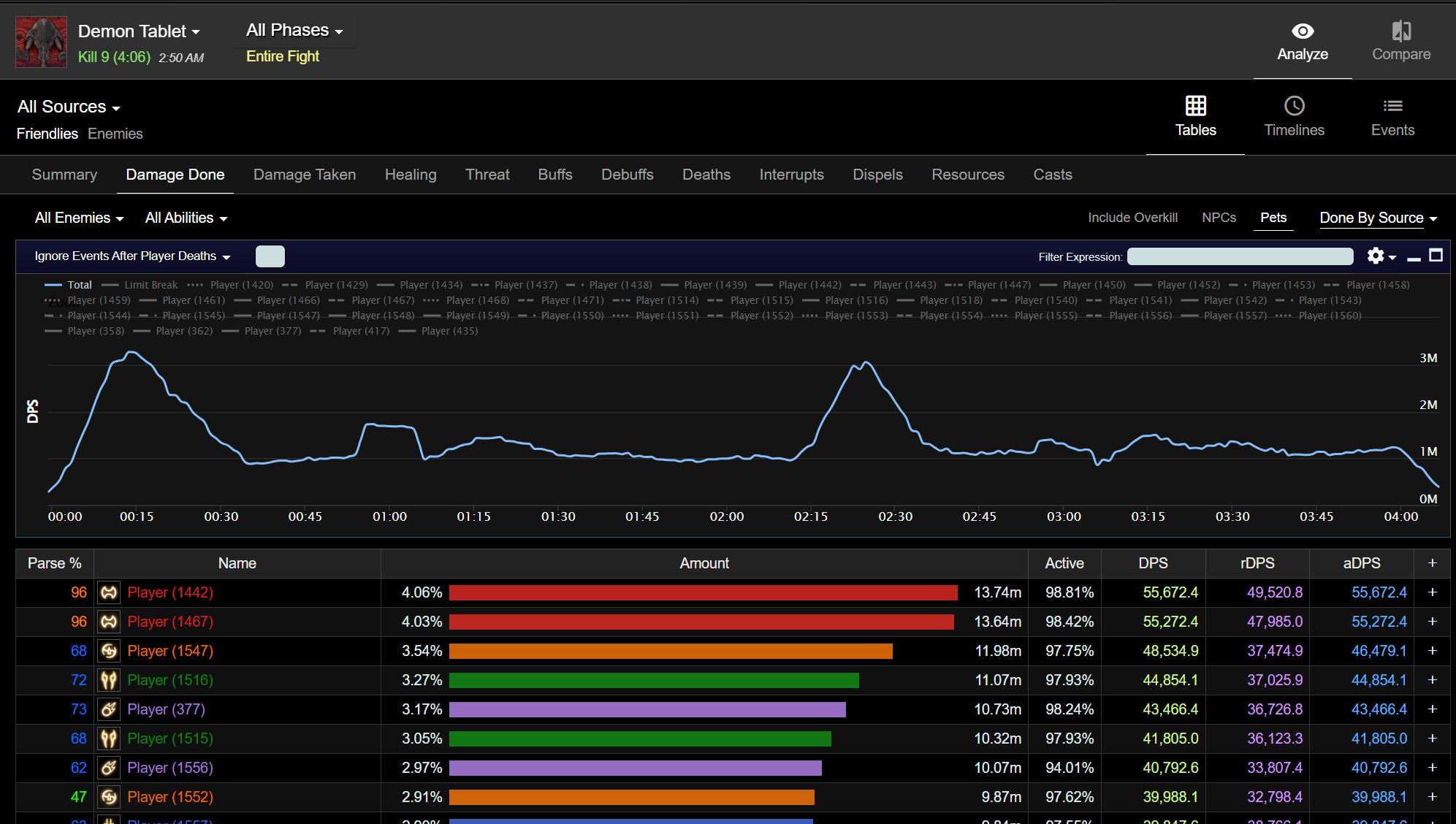Expand the Player (1552) row plus
Viewport: 1456px width, 824px height.
pyautogui.click(x=1432, y=797)
